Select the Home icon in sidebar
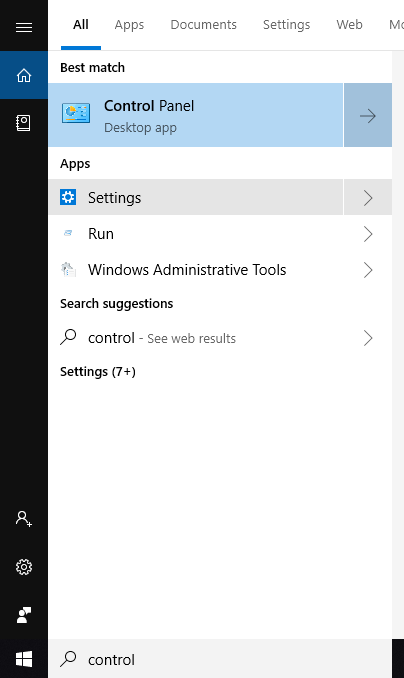 [24, 75]
